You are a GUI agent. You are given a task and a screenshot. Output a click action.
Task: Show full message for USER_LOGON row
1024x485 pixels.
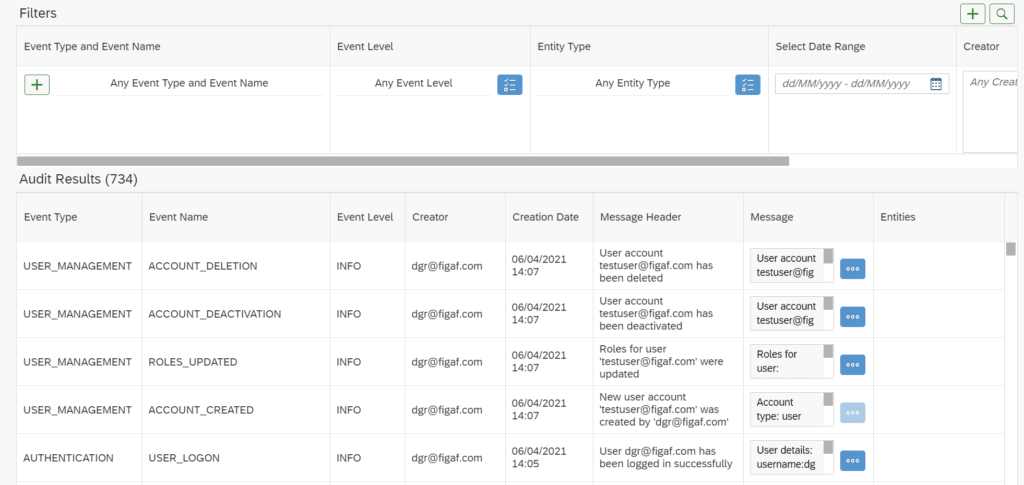852,460
